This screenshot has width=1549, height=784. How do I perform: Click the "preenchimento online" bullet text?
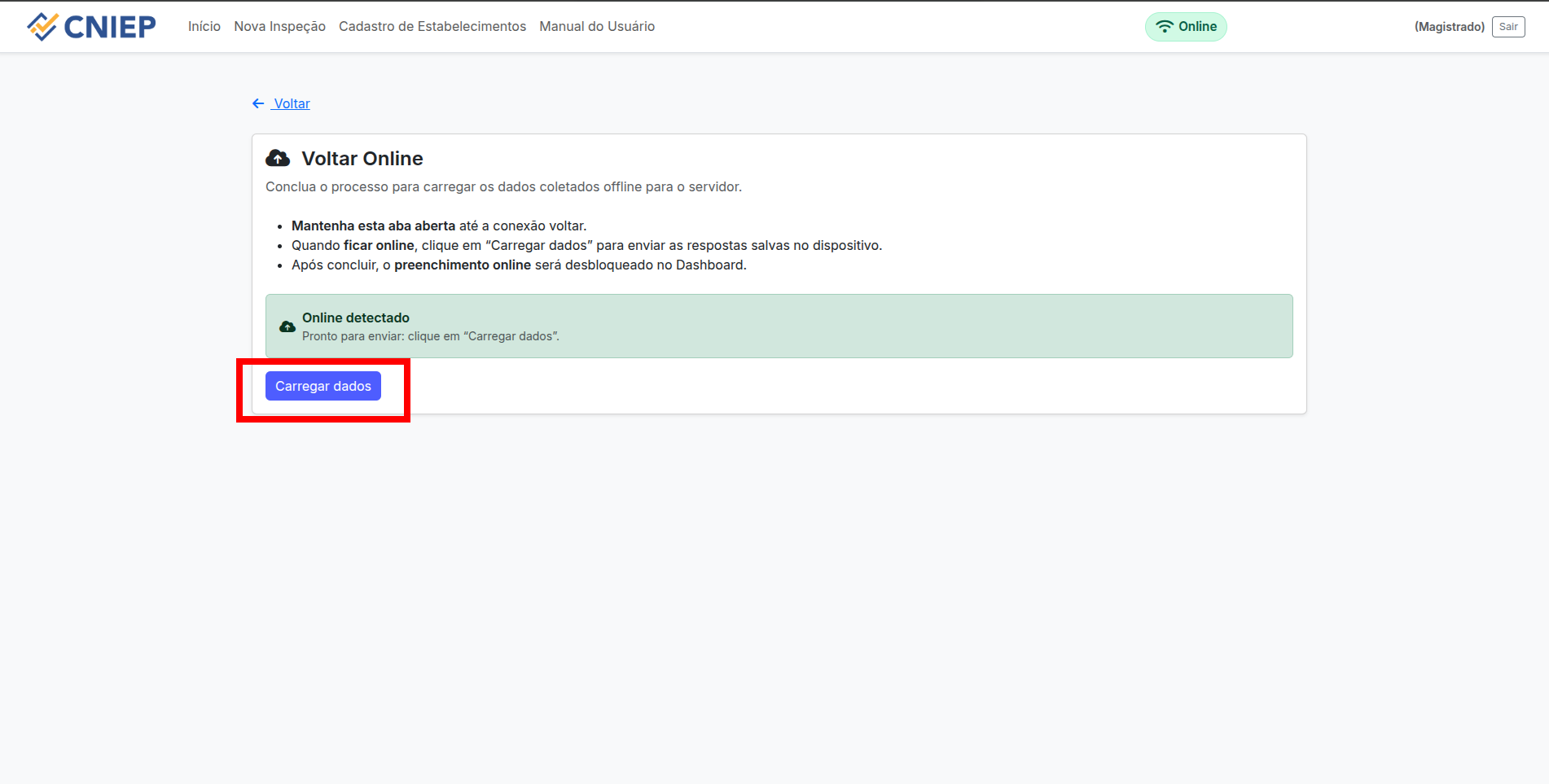(x=463, y=265)
